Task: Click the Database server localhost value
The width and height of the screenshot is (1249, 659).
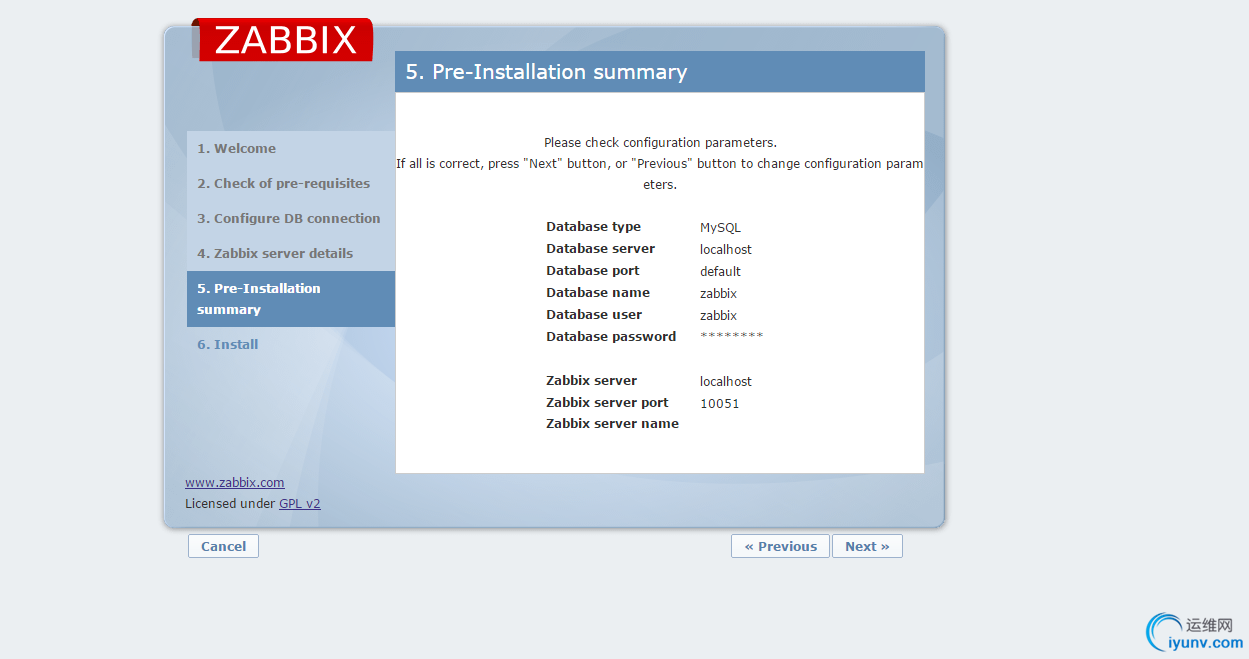Action: [x=726, y=250]
